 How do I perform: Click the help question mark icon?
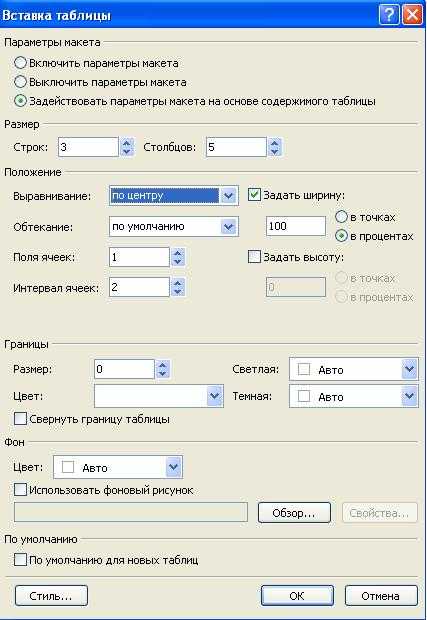click(389, 15)
